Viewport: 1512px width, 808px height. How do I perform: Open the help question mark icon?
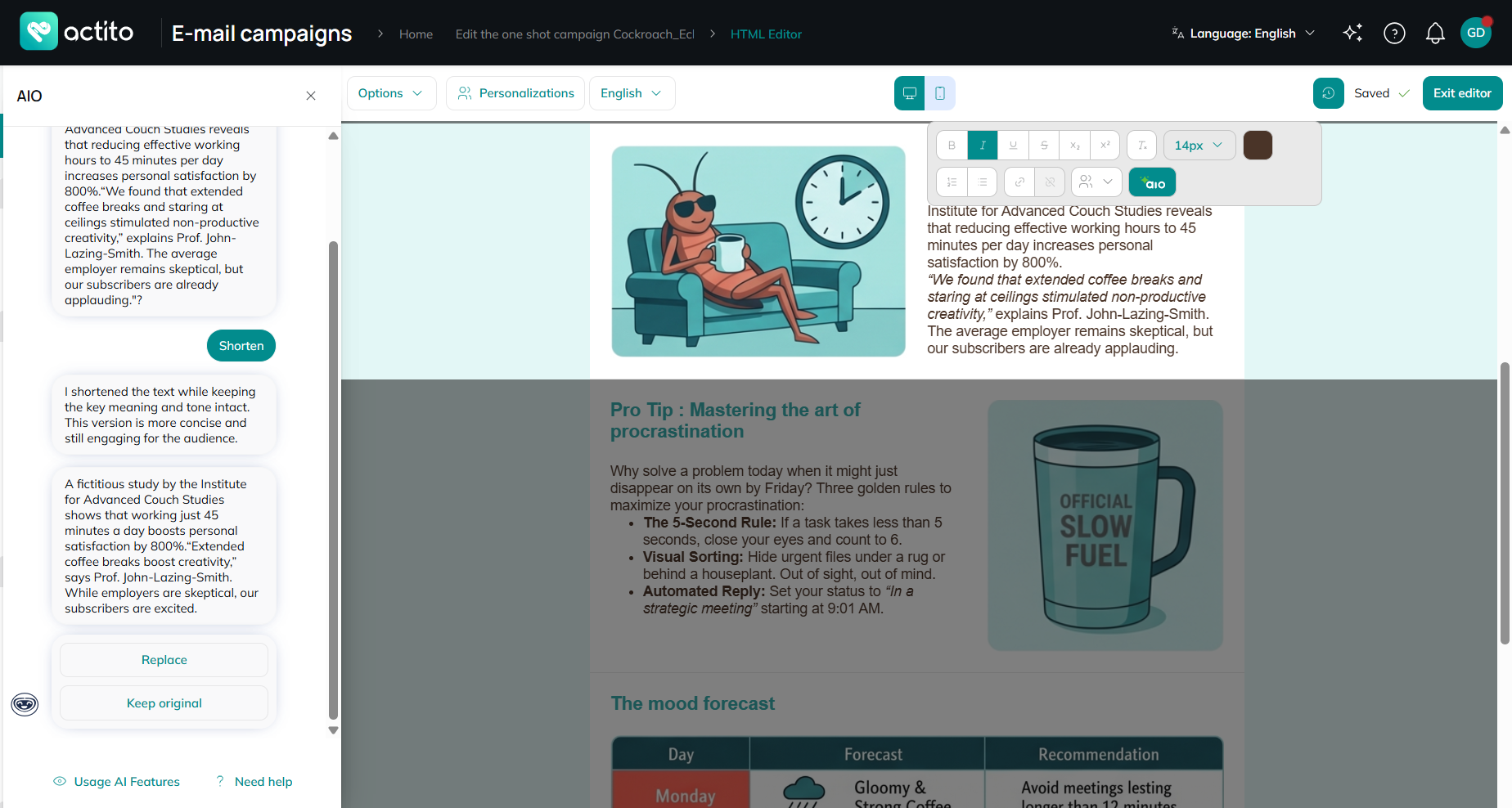(1394, 33)
